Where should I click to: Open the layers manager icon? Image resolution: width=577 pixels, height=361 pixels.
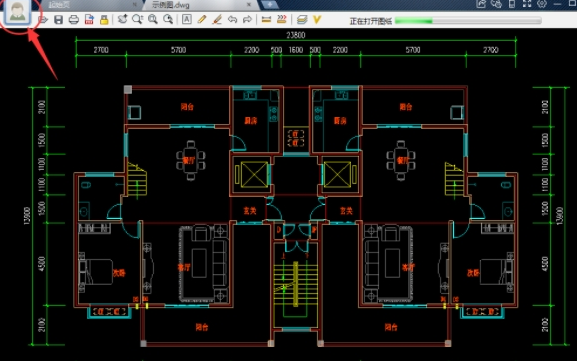tap(302, 19)
